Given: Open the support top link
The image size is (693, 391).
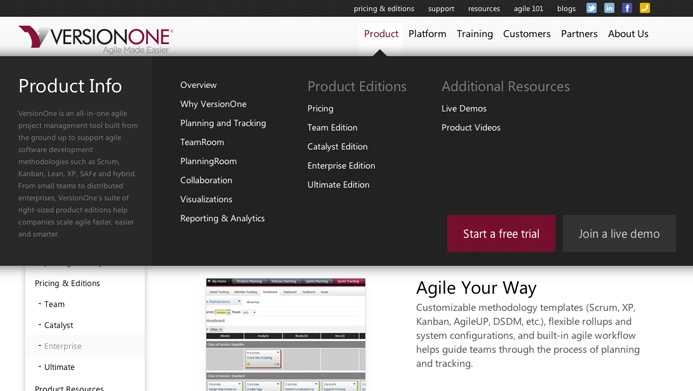Looking at the screenshot, I should [x=441, y=8].
